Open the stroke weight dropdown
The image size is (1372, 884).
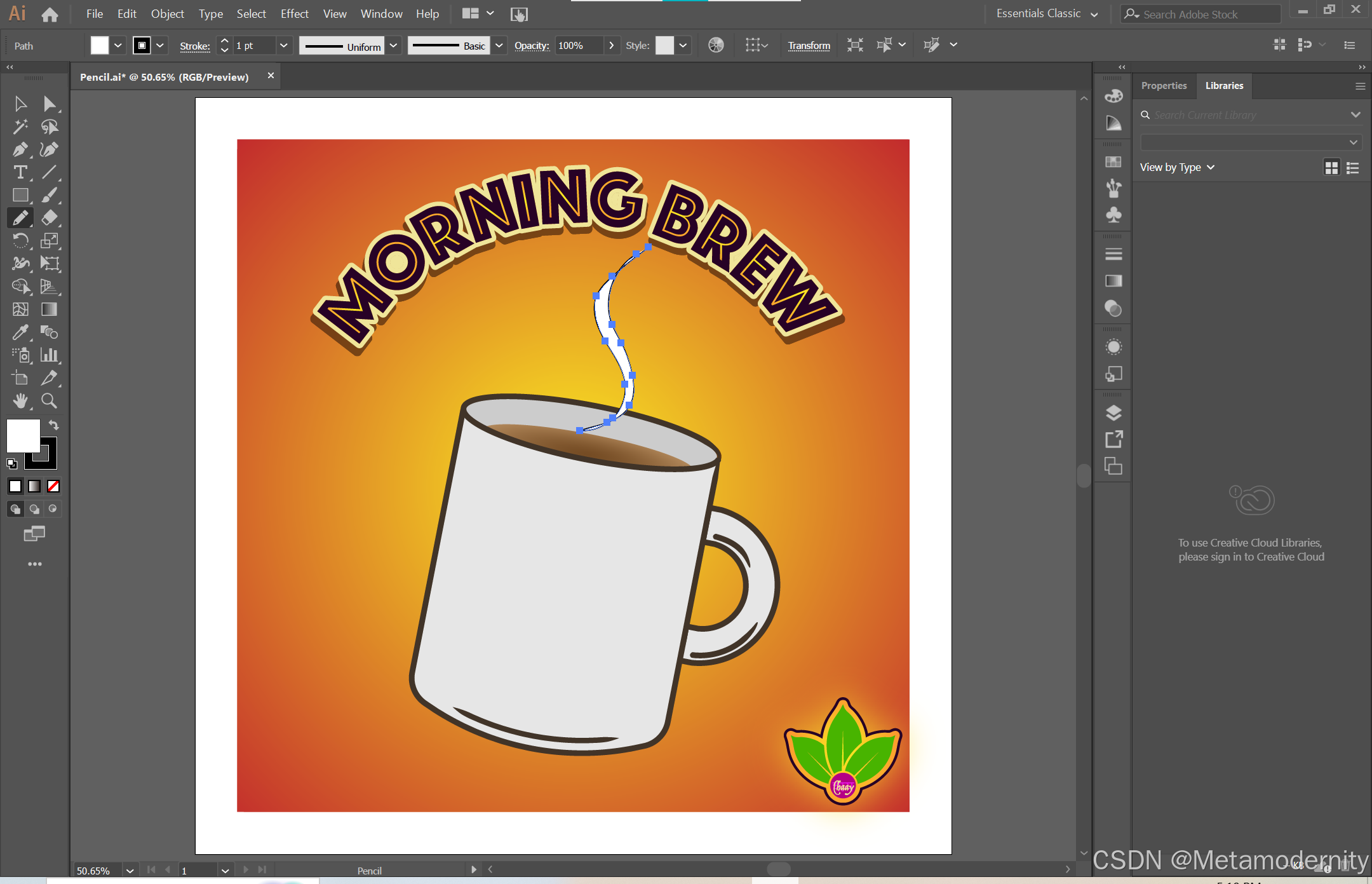pyautogui.click(x=283, y=46)
